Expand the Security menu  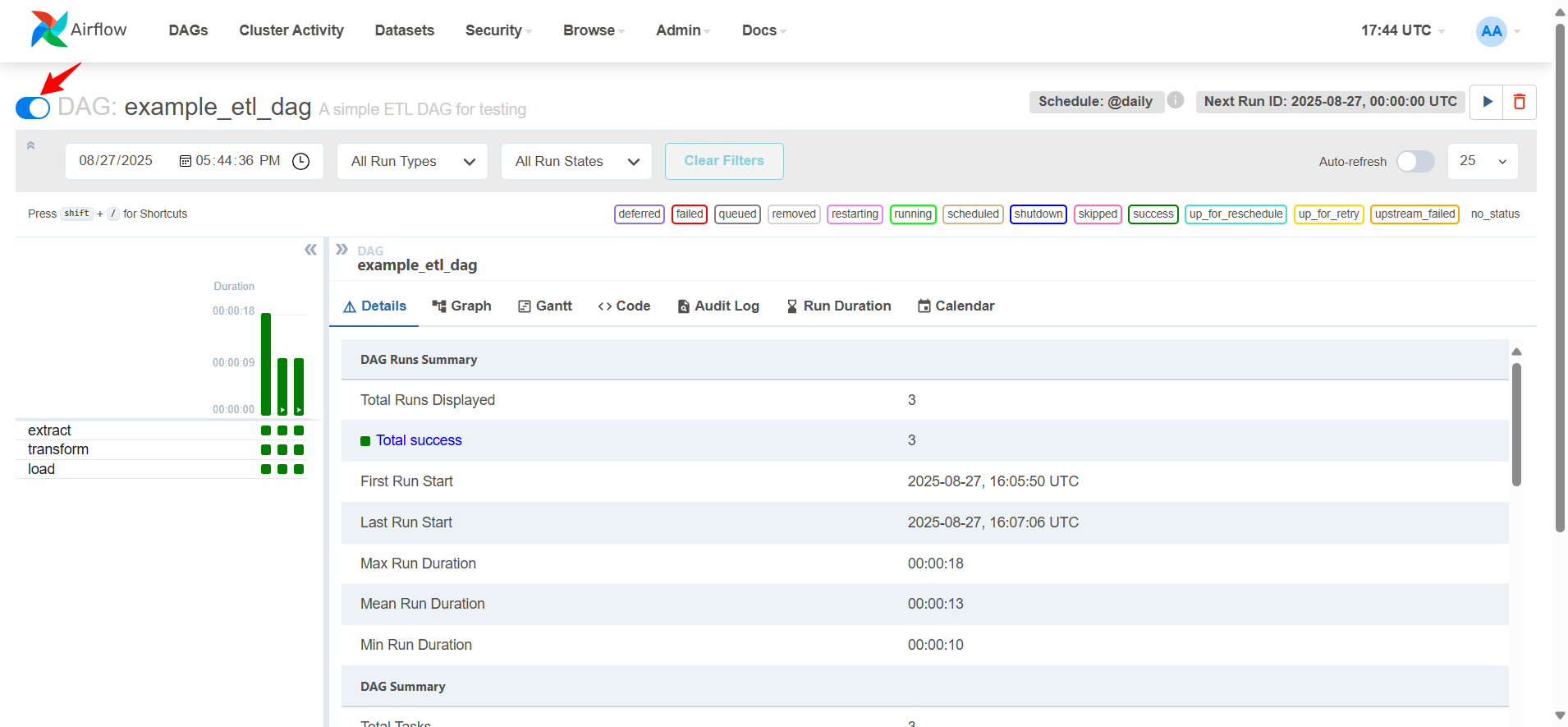(x=498, y=30)
